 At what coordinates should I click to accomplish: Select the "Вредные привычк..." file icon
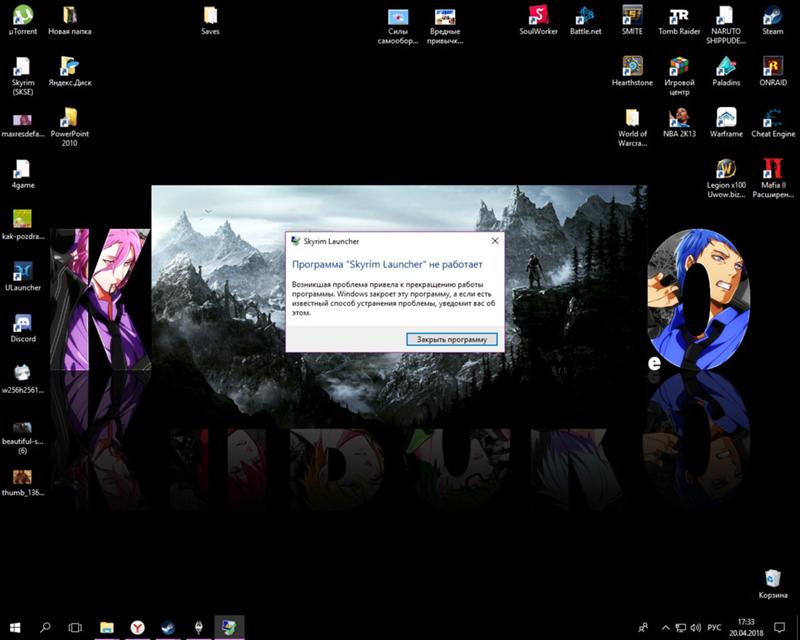coord(445,26)
